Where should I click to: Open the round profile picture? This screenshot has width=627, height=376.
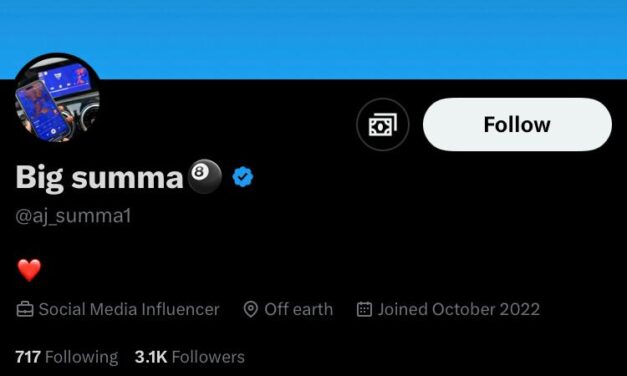(57, 99)
